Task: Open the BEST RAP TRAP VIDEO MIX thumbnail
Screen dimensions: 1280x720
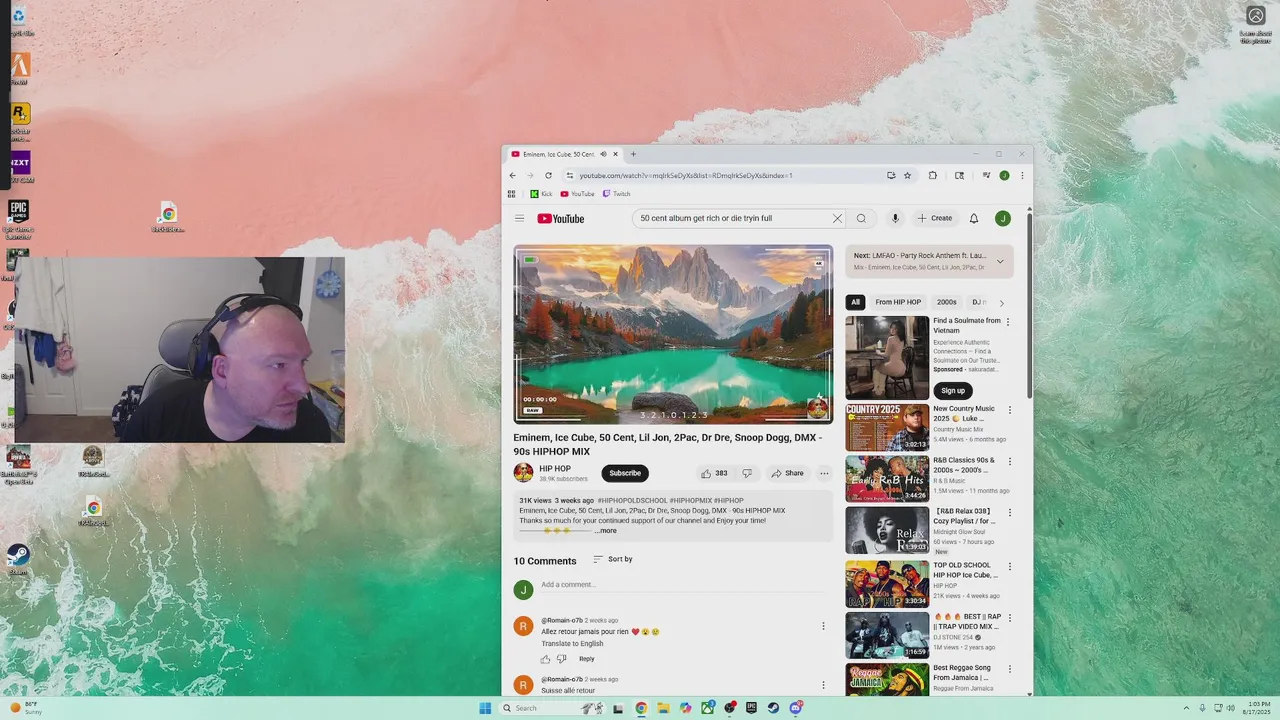Action: [887, 635]
